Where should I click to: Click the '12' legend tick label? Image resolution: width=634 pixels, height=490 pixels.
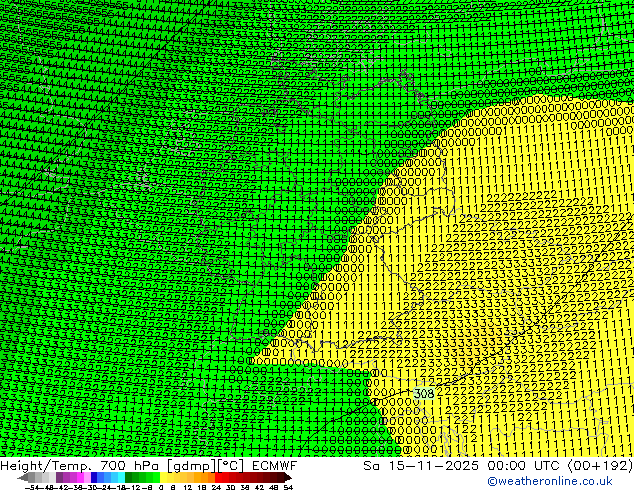coord(188,487)
